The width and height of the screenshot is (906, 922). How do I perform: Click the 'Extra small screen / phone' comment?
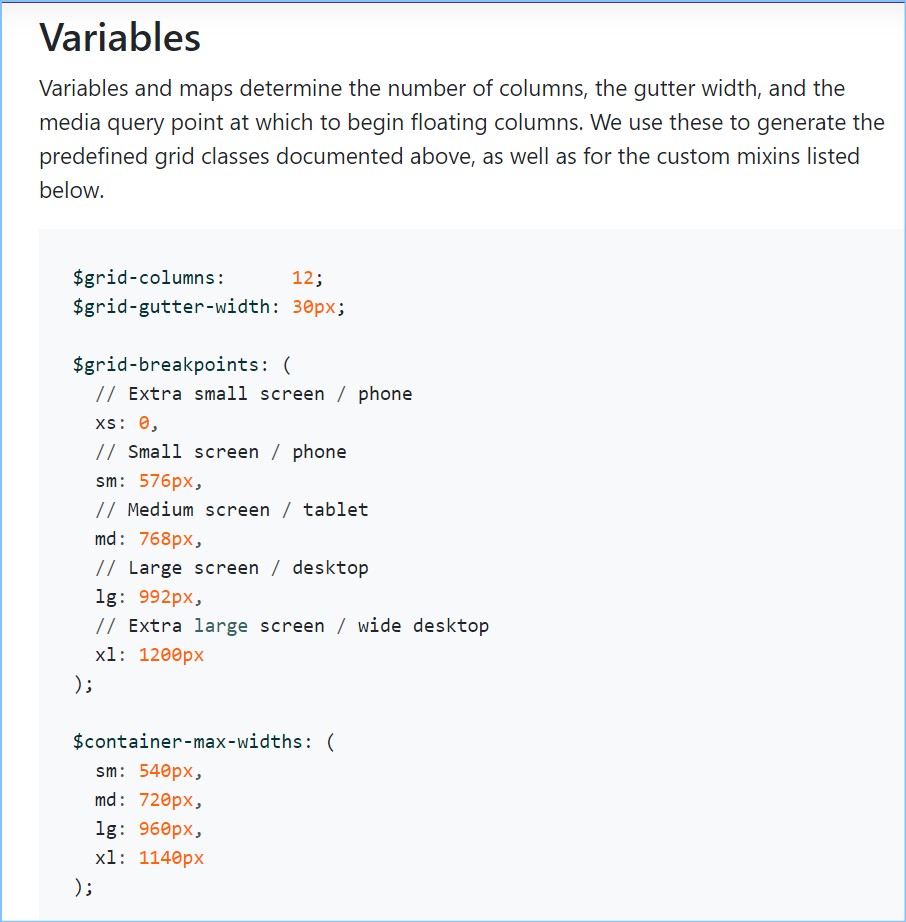coord(253,394)
